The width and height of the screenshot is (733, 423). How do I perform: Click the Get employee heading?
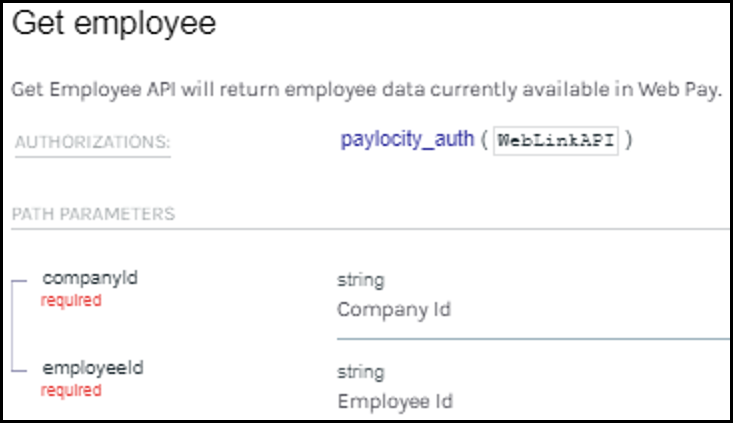(114, 23)
